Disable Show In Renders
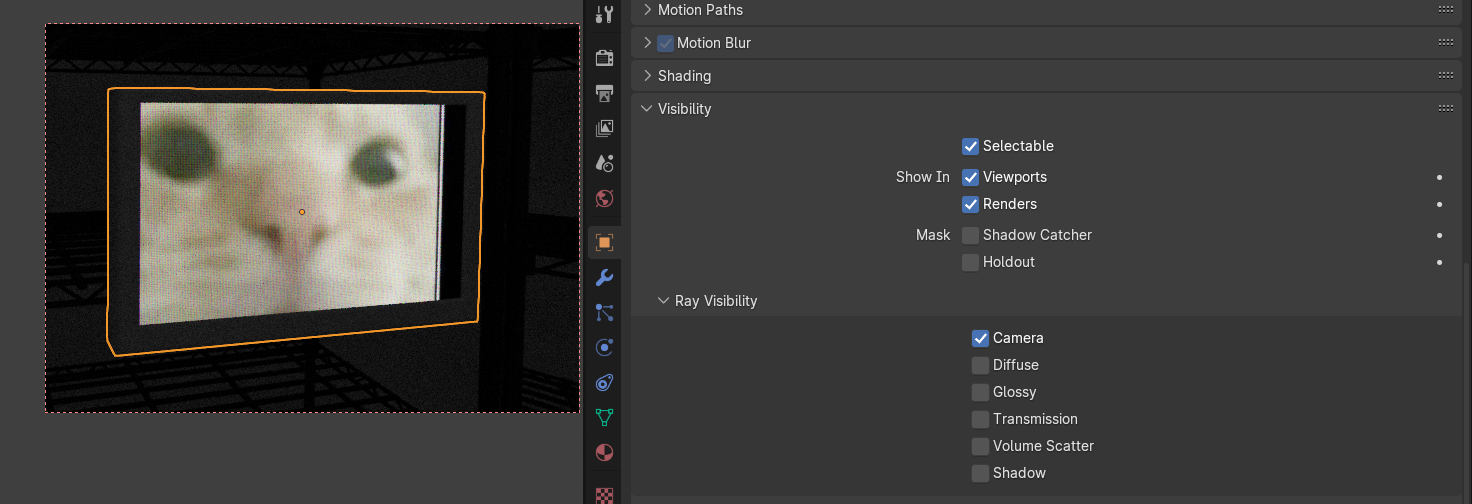Viewport: 1472px width, 504px height. click(x=970, y=204)
